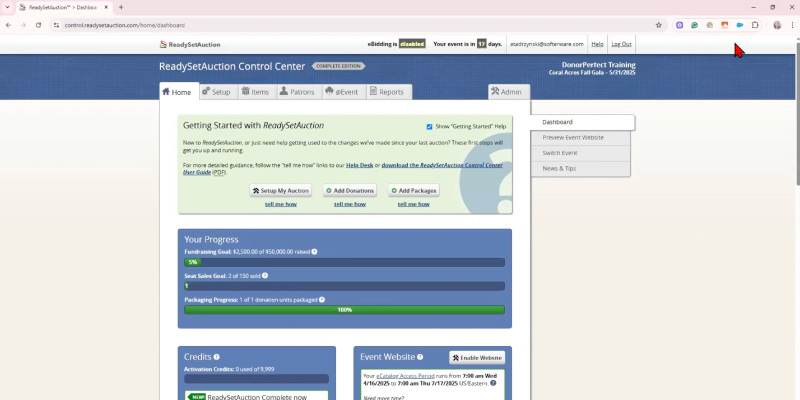Open News & Tips in side menu
800x400 pixels.
tap(580, 168)
